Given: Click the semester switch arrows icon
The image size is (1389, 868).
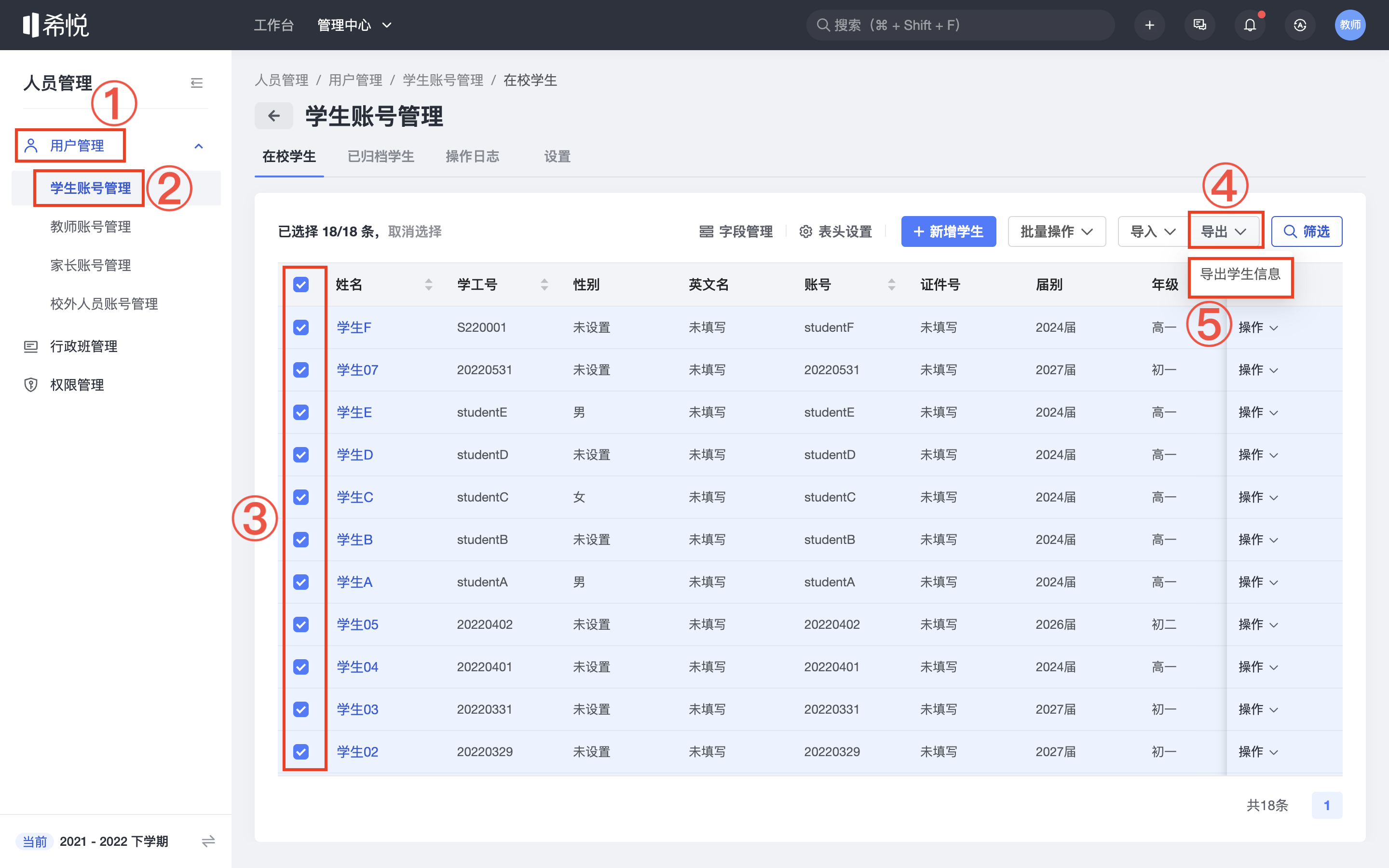Looking at the screenshot, I should 208,841.
